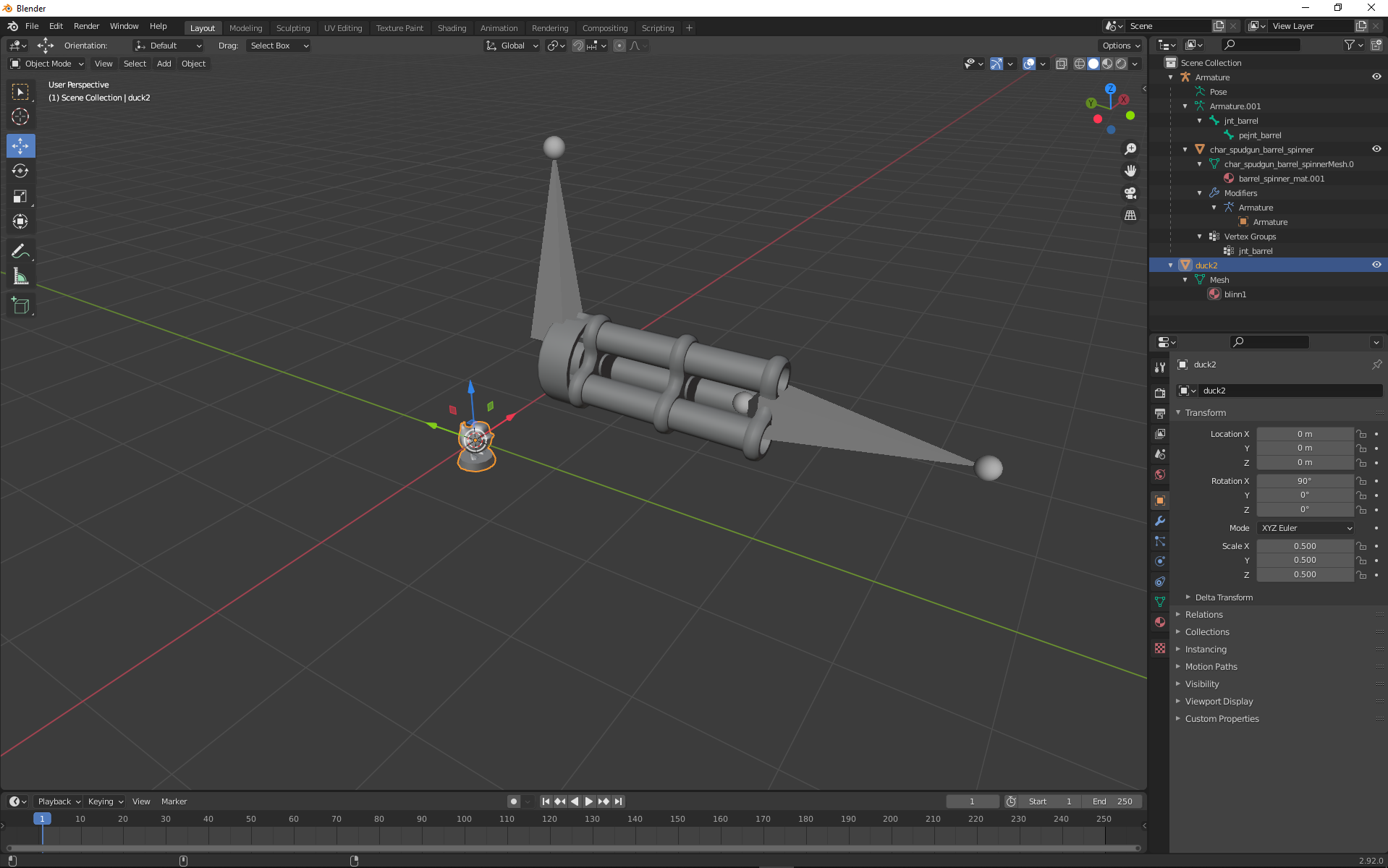Play the timeline animation
1388x868 pixels.
point(588,801)
